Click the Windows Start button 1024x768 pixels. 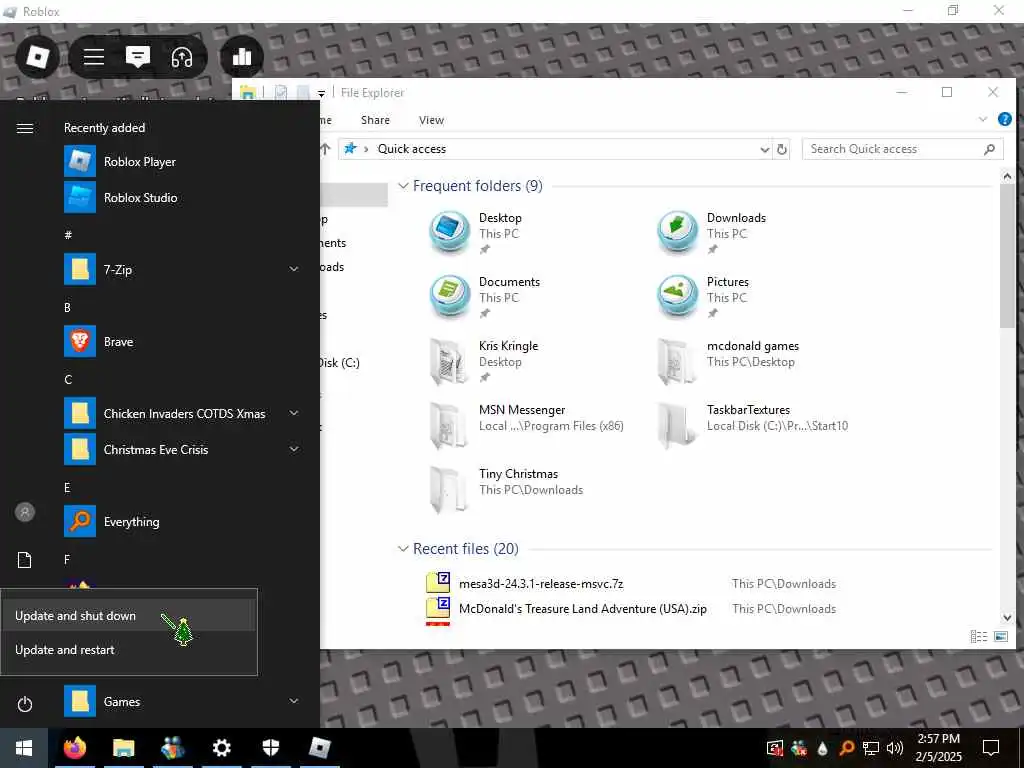pos(24,748)
